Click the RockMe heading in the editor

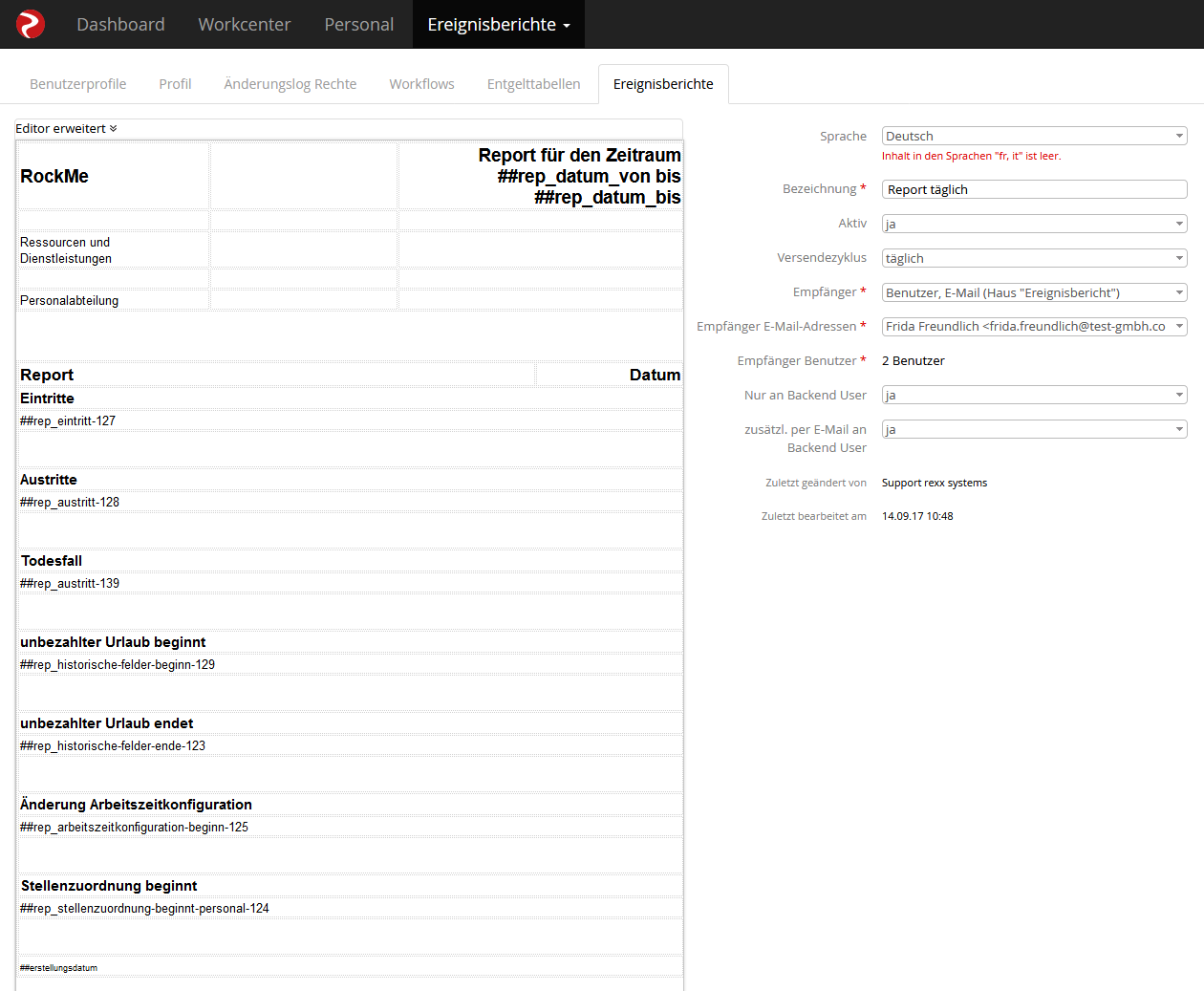coord(54,176)
